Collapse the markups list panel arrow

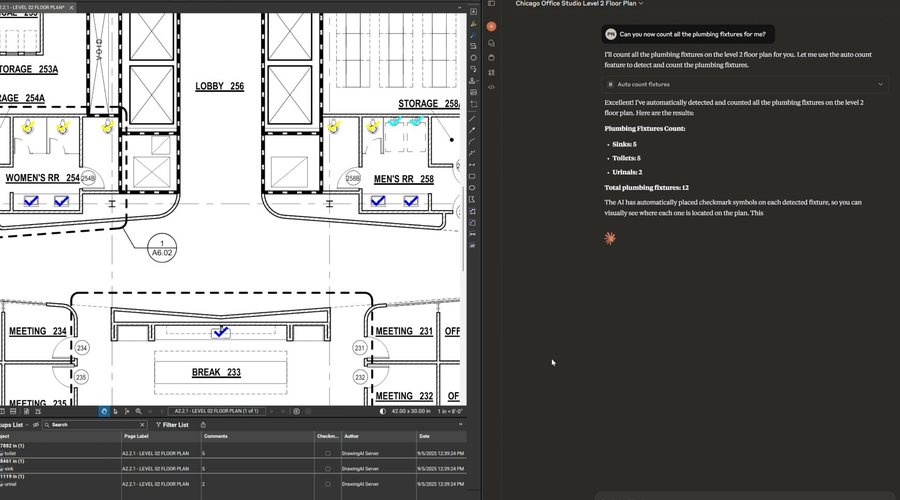(x=460, y=424)
